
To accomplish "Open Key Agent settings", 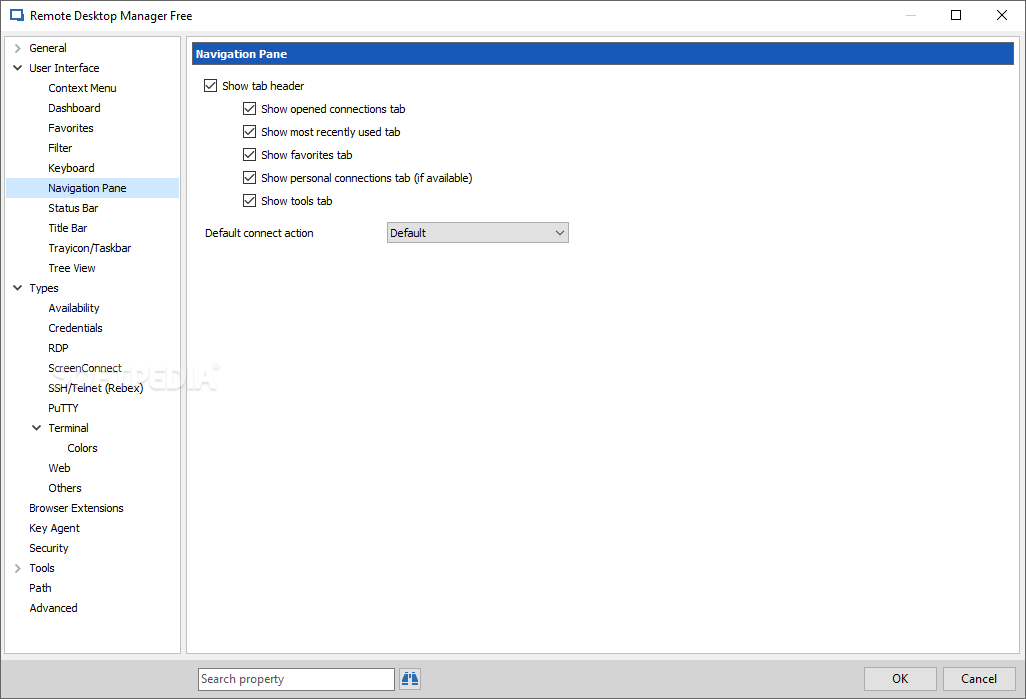I will [x=54, y=528].
